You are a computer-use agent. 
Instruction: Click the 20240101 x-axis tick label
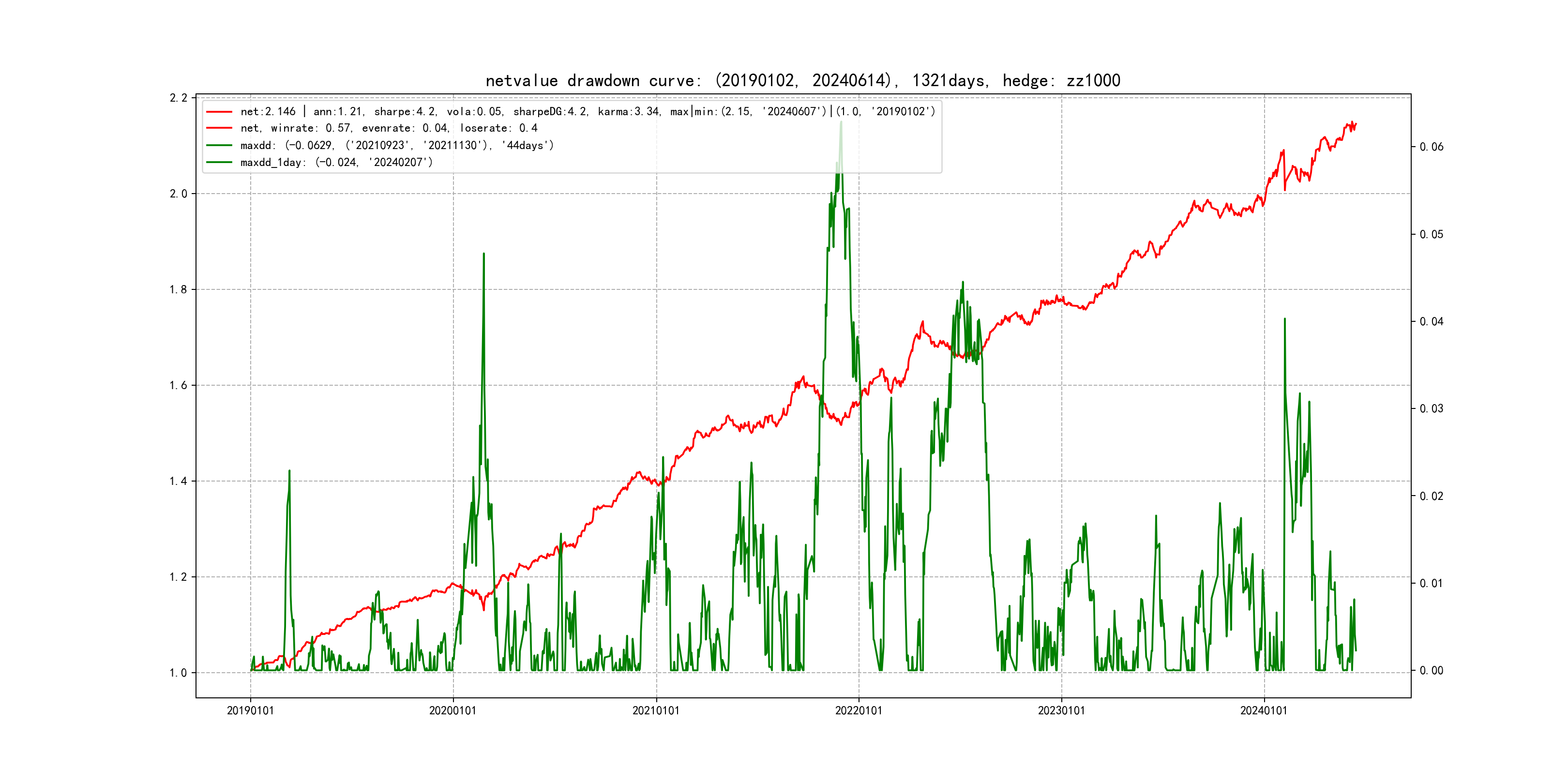[1264, 711]
